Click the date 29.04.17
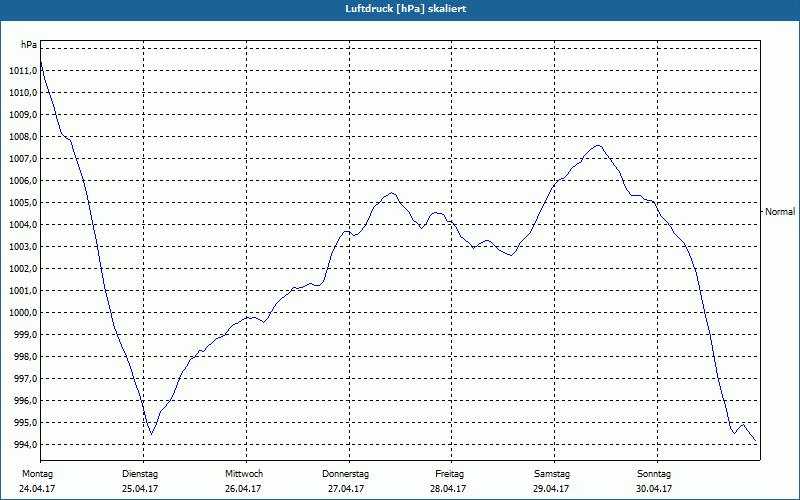This screenshot has height=500, width=800. pos(551,489)
